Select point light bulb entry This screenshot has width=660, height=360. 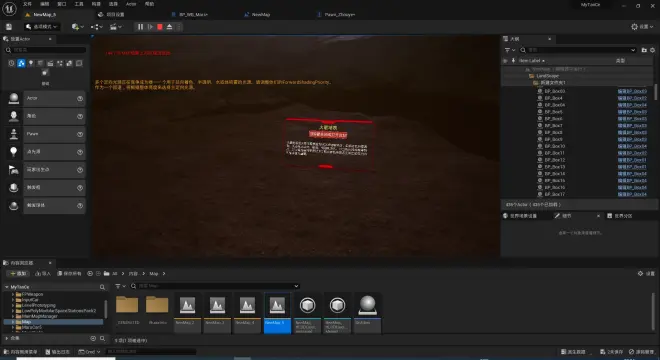(13, 152)
